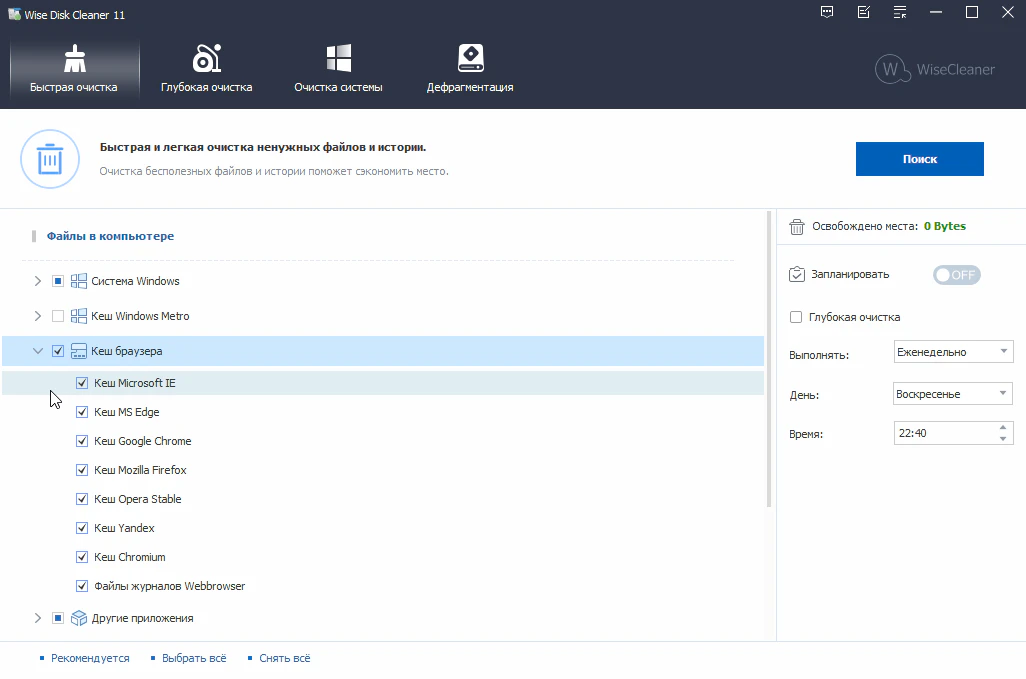Image resolution: width=1026 pixels, height=679 pixels.
Task: Enable the Глубокая очистка checkbox
Action: [x=796, y=317]
